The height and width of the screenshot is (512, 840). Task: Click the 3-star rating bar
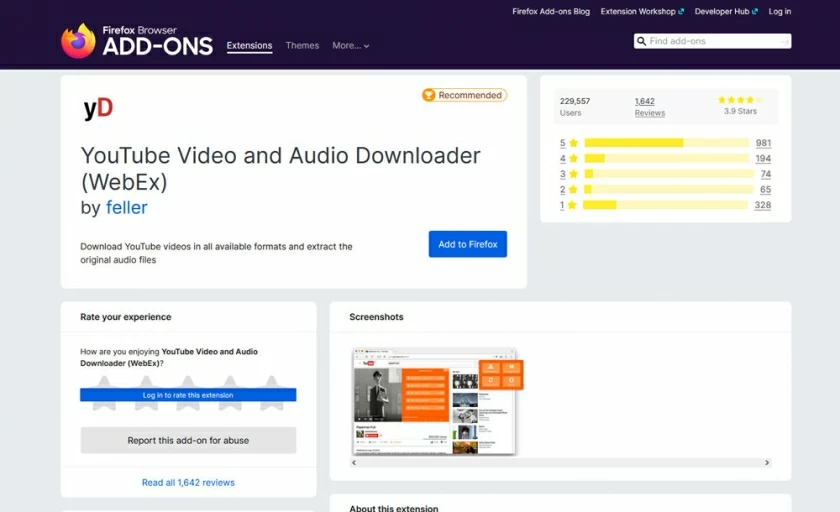[669, 174]
